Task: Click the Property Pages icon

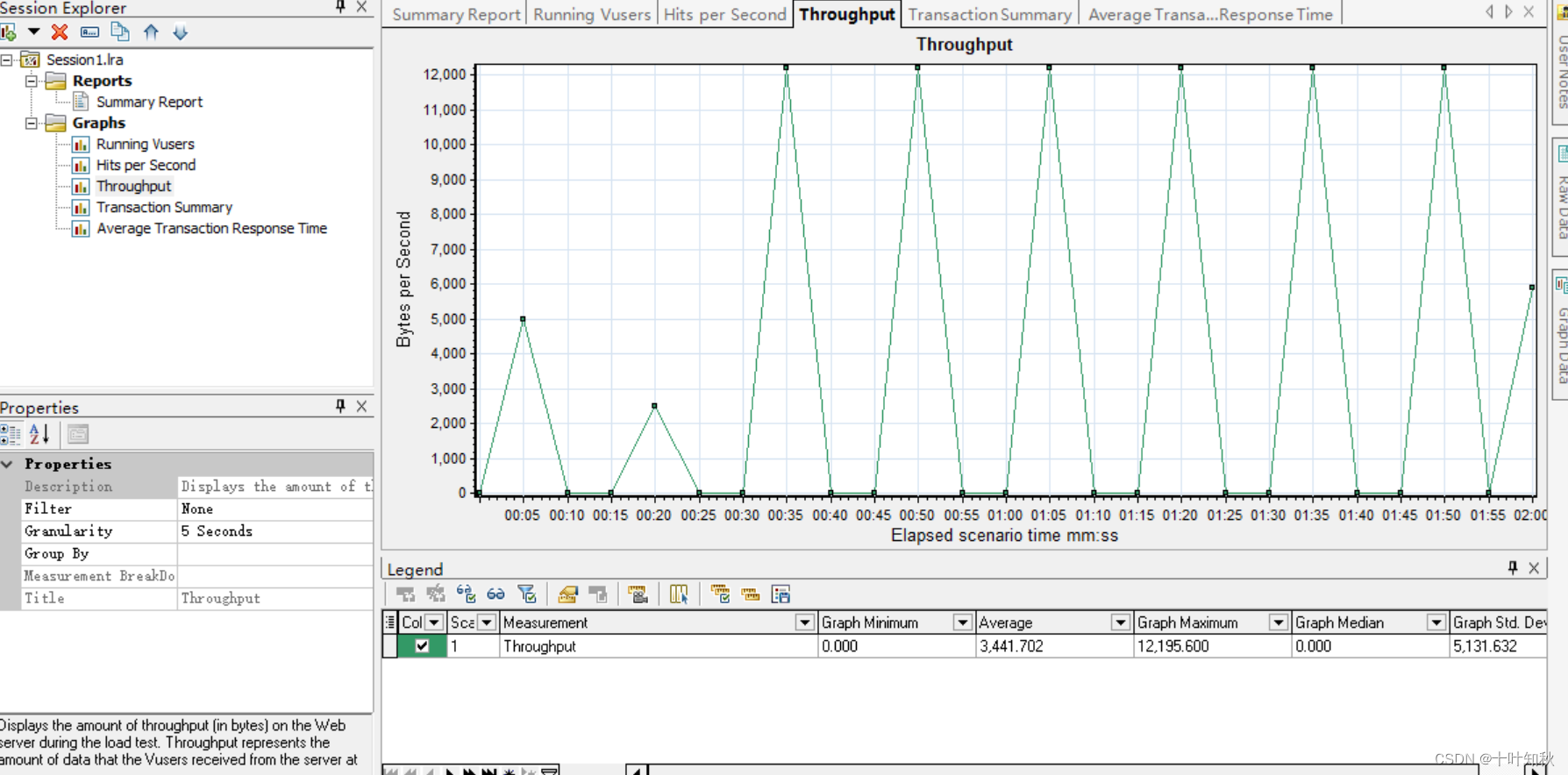Action: coord(78,434)
